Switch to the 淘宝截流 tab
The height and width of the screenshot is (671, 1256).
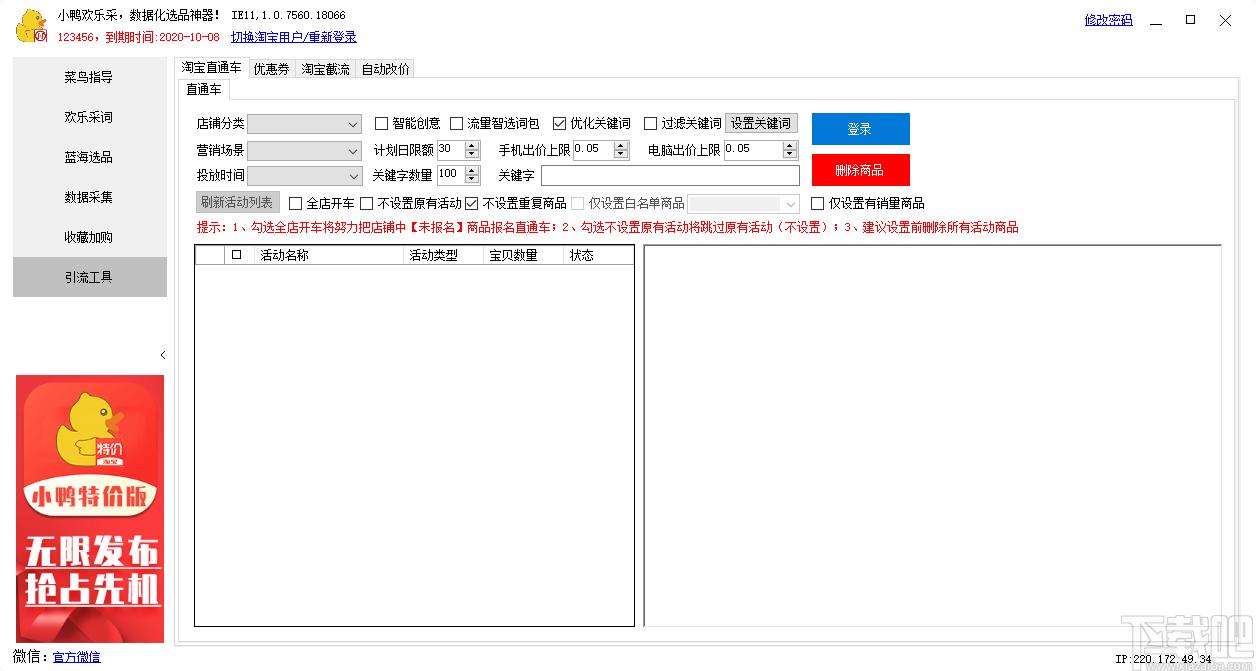coord(326,69)
